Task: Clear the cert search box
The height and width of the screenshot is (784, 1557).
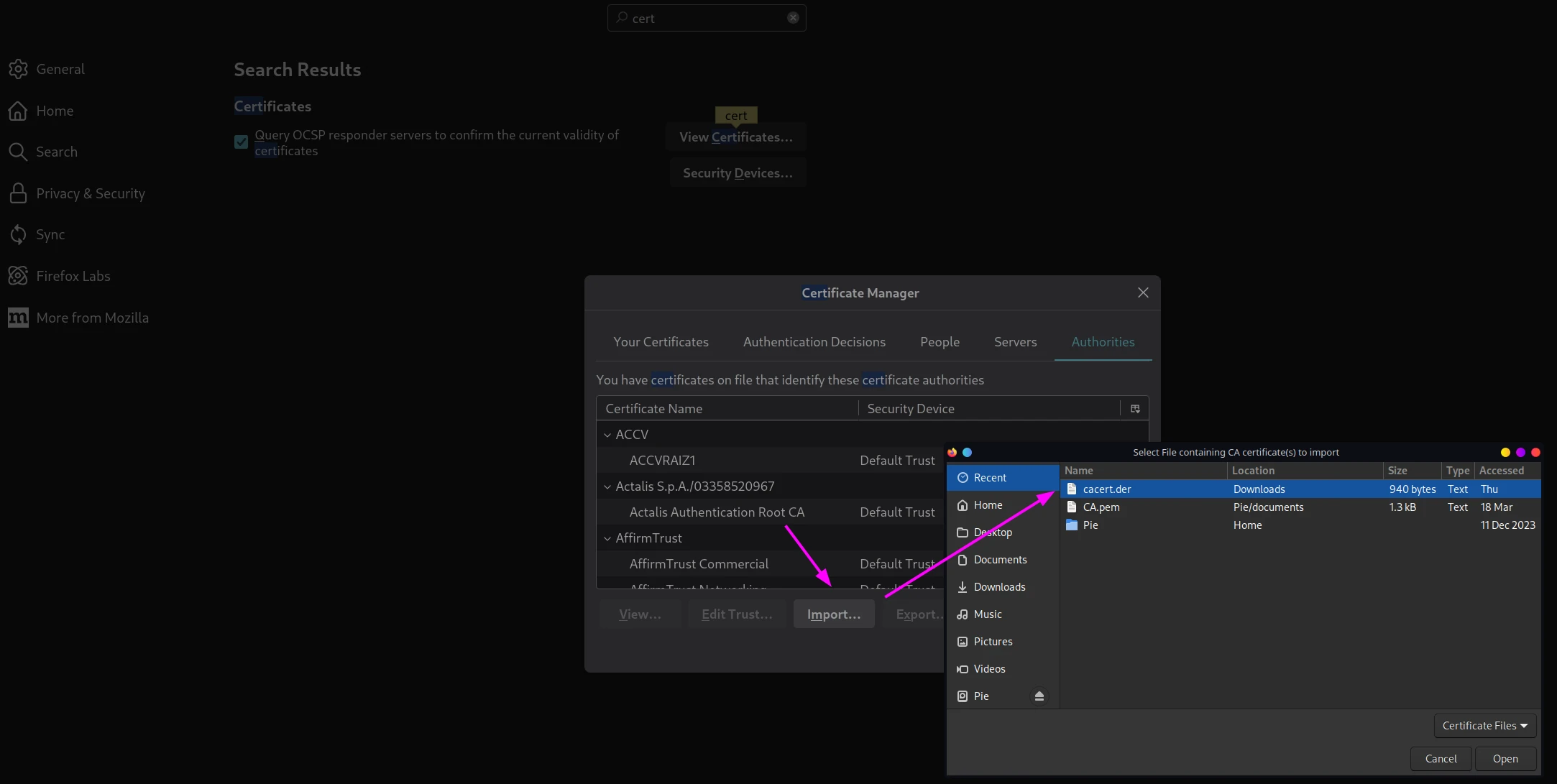Action: tap(793, 18)
